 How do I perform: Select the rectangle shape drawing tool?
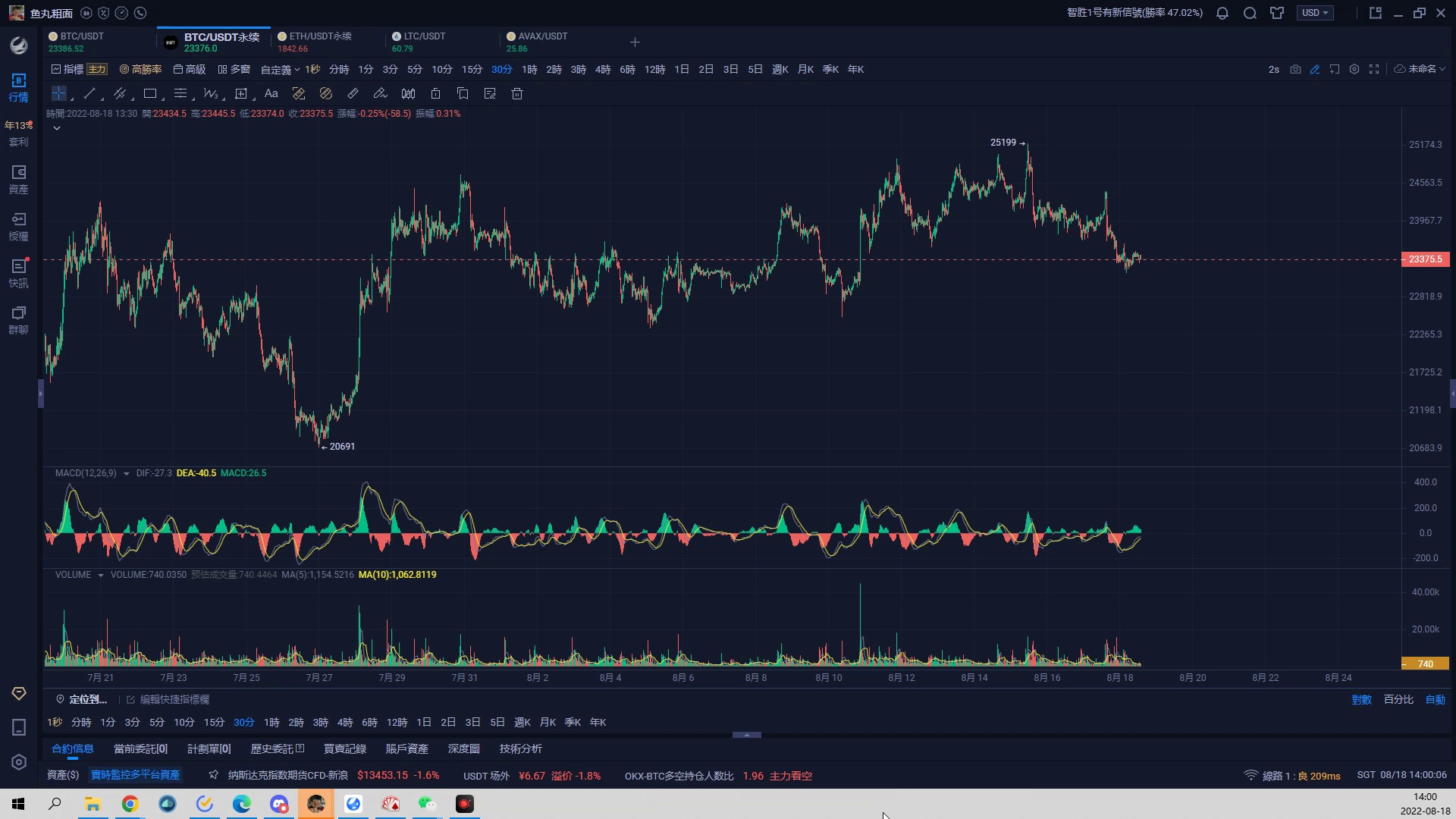click(150, 94)
